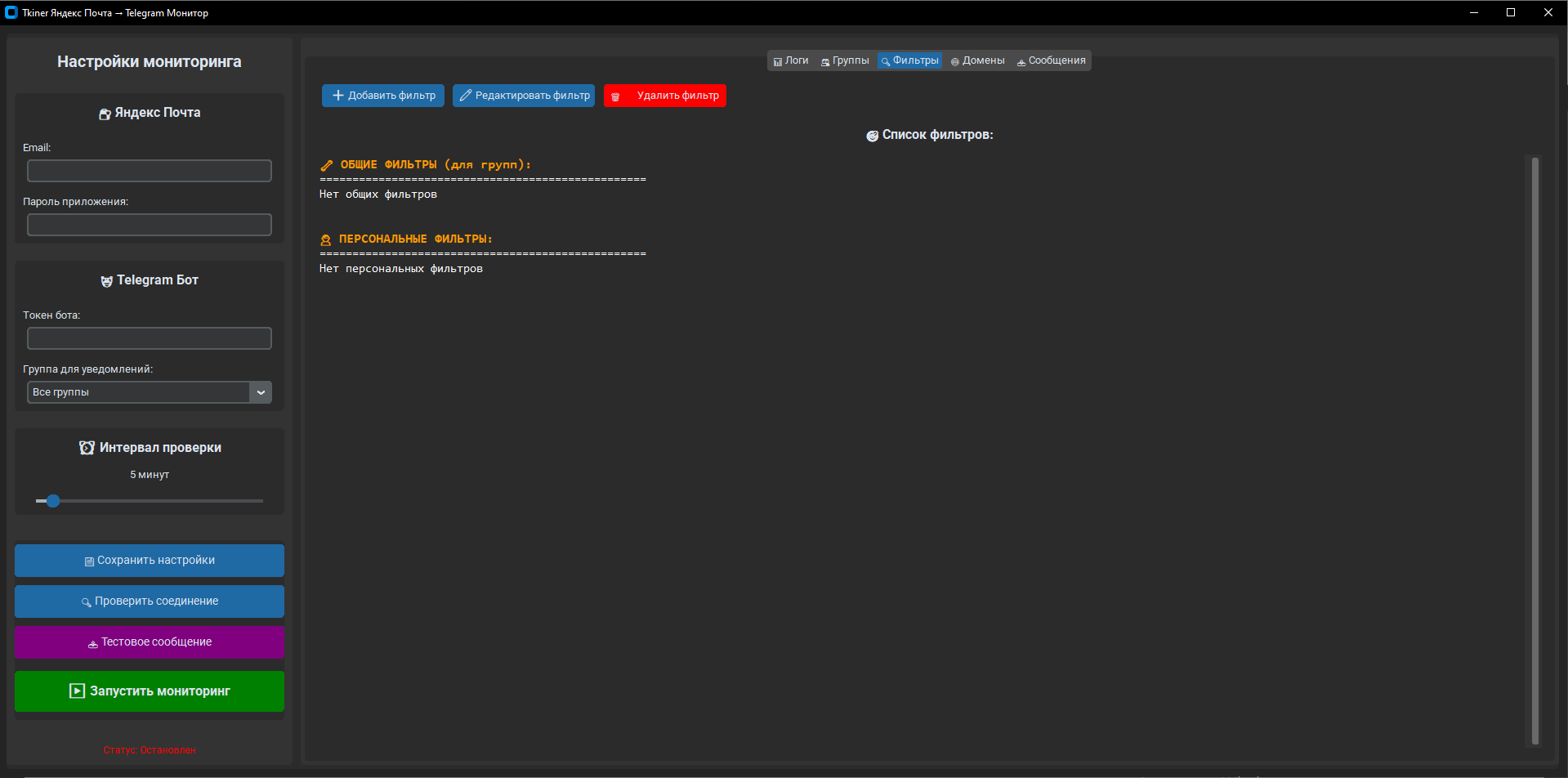Screen dimensions: 1568x778
Task: Open the Все группы combo box
Action: [139, 392]
